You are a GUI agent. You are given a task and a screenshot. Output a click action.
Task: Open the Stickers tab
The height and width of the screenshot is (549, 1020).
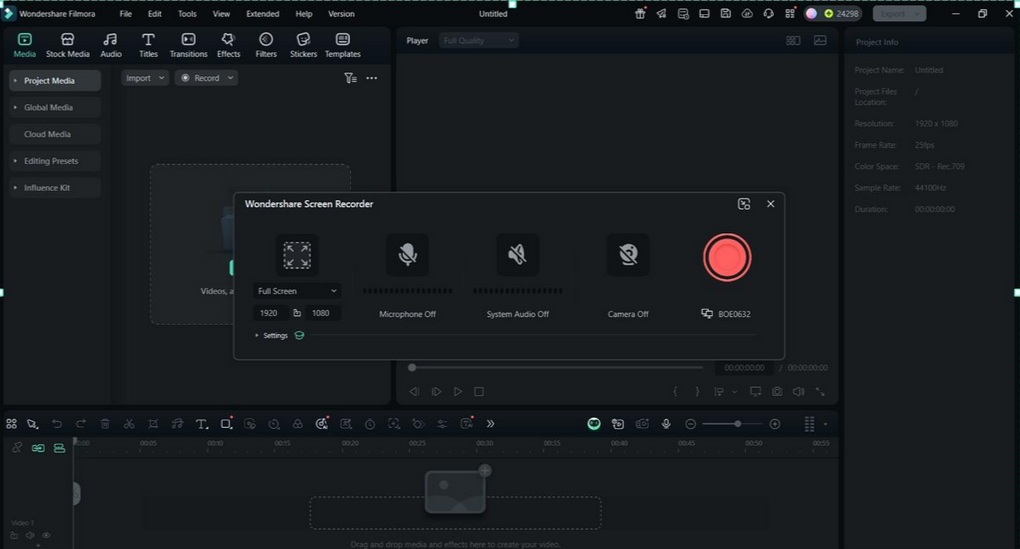click(303, 46)
